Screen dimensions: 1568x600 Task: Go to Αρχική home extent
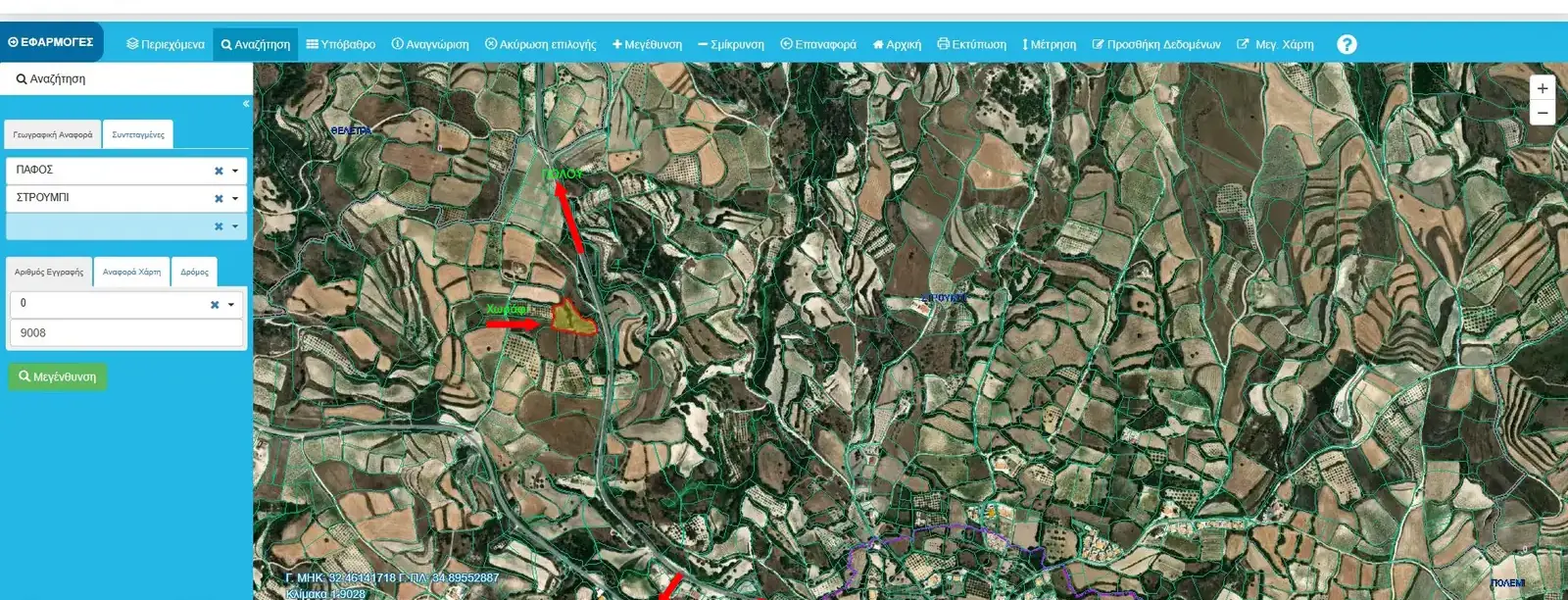tap(898, 44)
